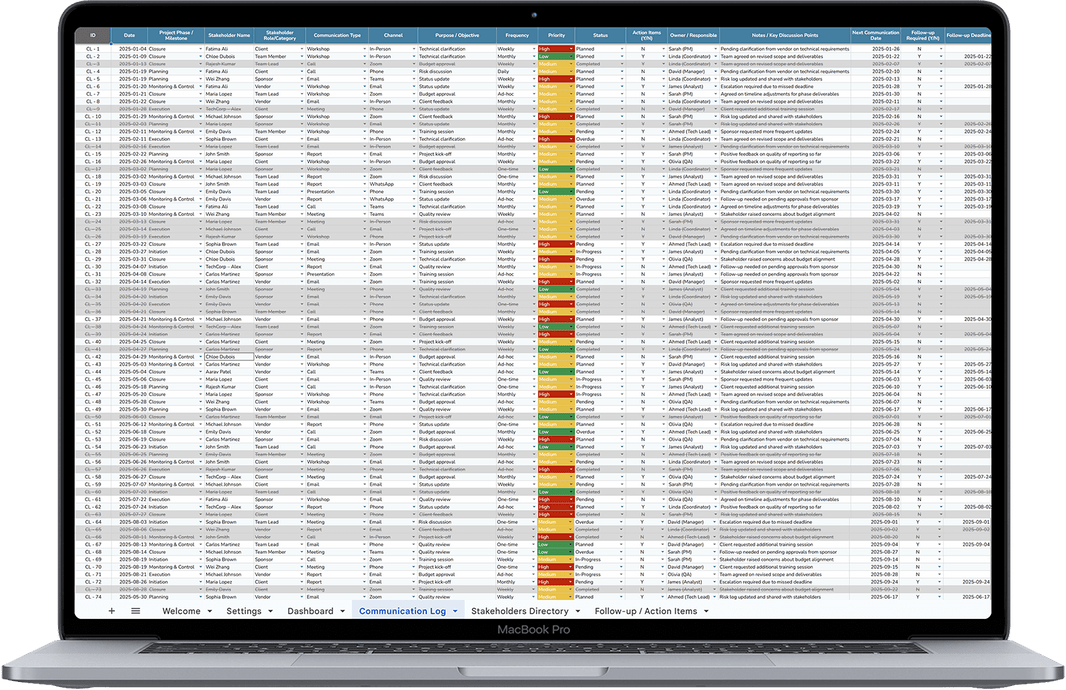
Task: Click the notes cell in row CL - 6
Action: point(785,86)
